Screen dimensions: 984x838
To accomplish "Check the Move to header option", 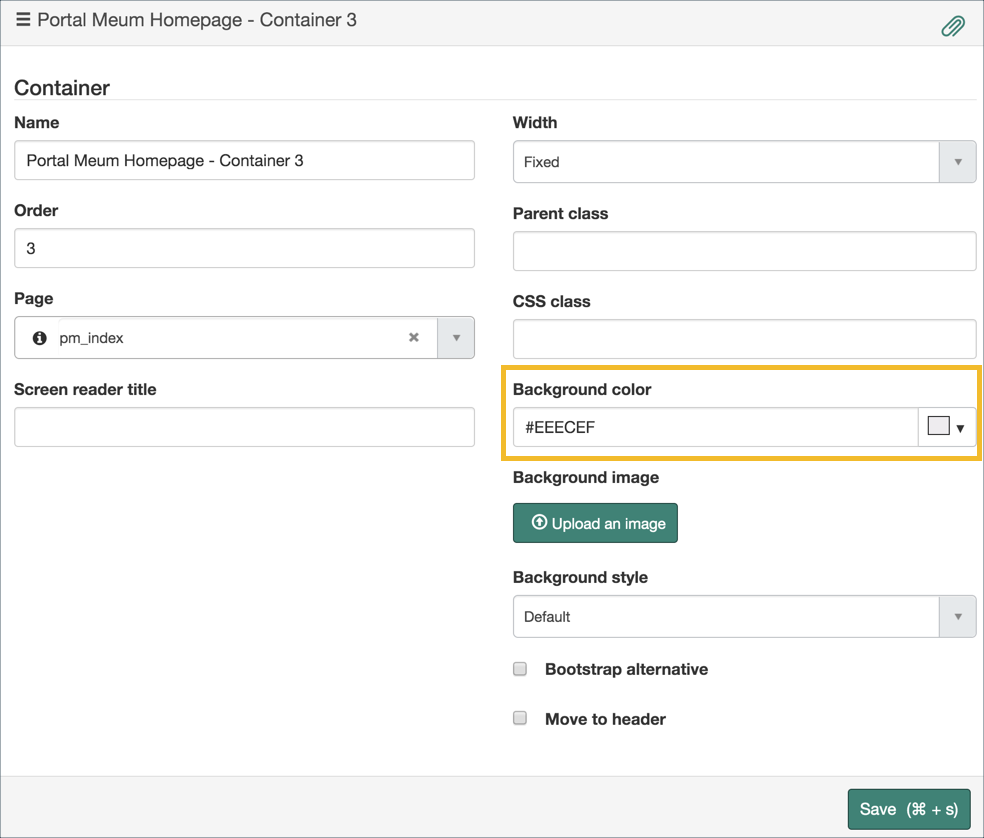I will point(519,717).
